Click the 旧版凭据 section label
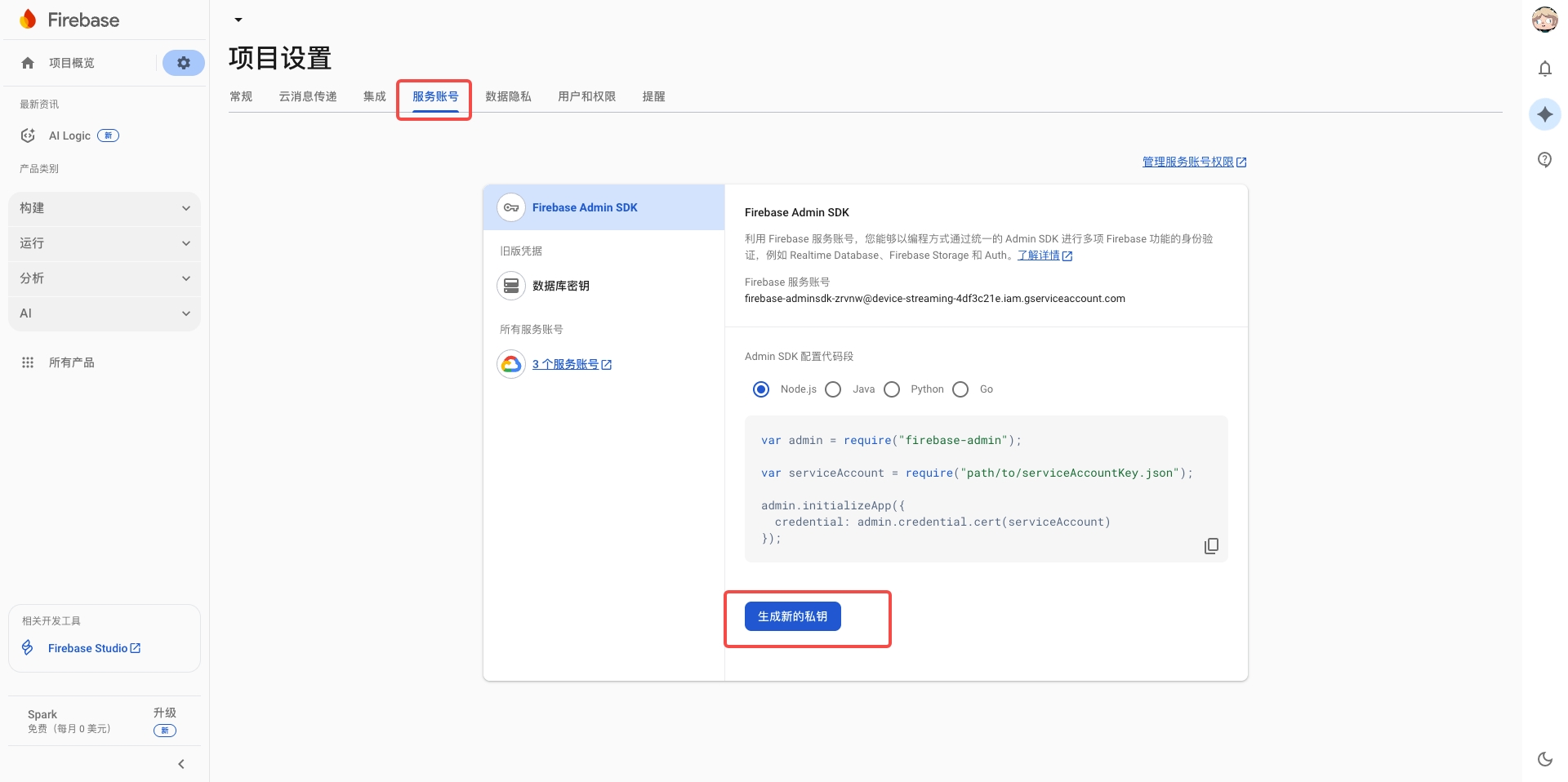Image resolution: width=1568 pixels, height=782 pixels. [x=521, y=251]
